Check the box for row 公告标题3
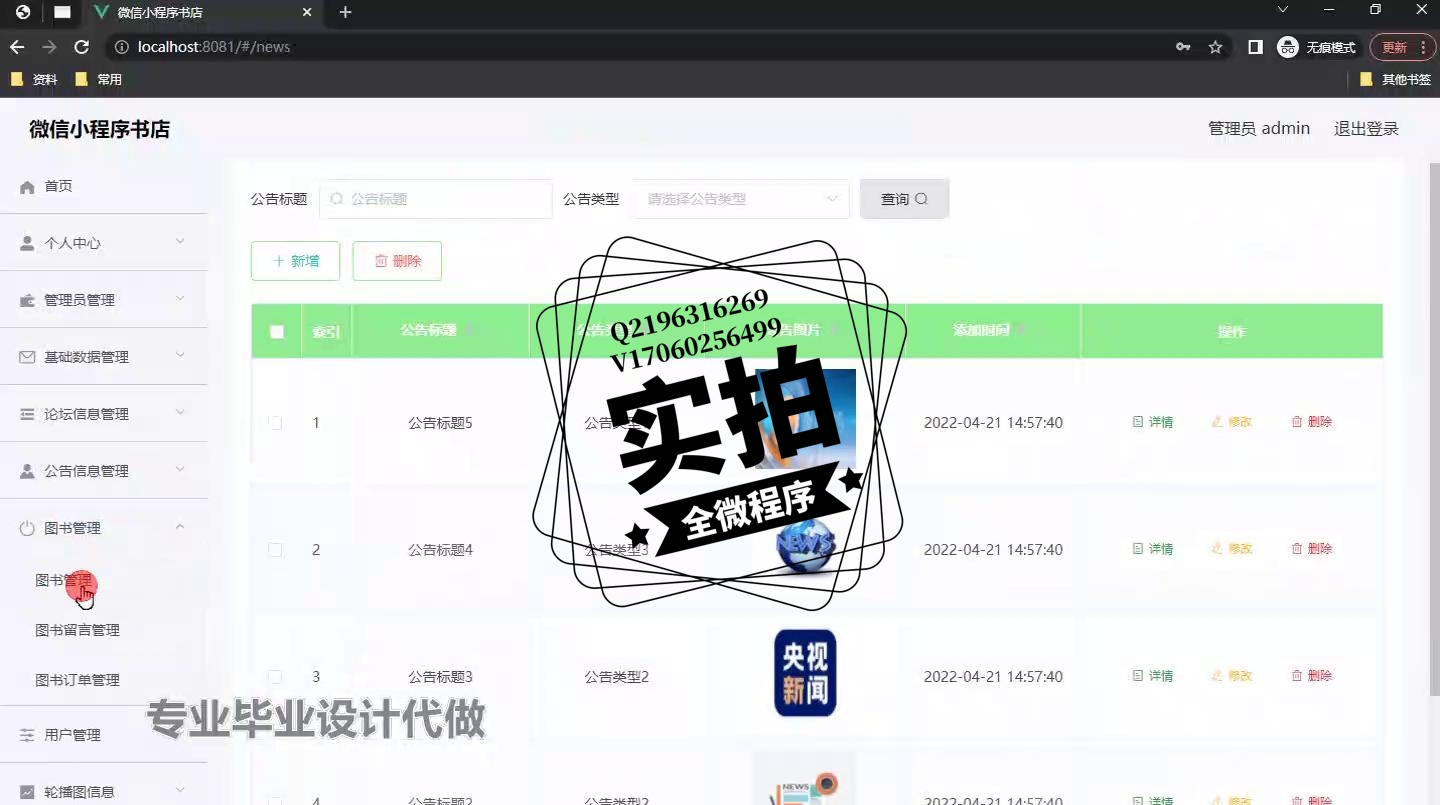The image size is (1440, 805). coord(276,677)
